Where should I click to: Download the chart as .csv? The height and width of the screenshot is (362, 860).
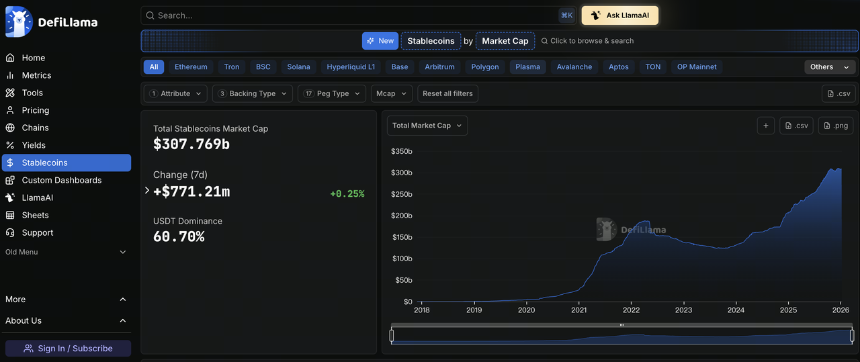pyautogui.click(x=796, y=126)
